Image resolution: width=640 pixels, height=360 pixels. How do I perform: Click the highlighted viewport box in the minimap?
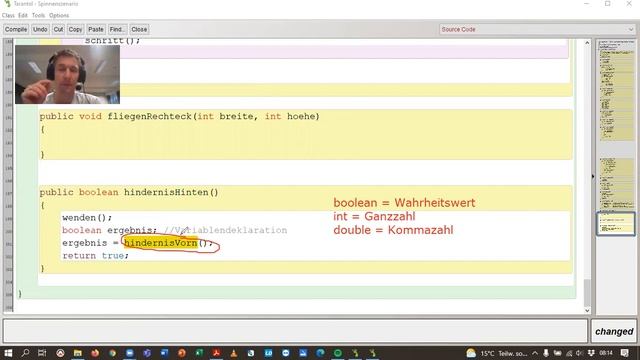[x=616, y=224]
